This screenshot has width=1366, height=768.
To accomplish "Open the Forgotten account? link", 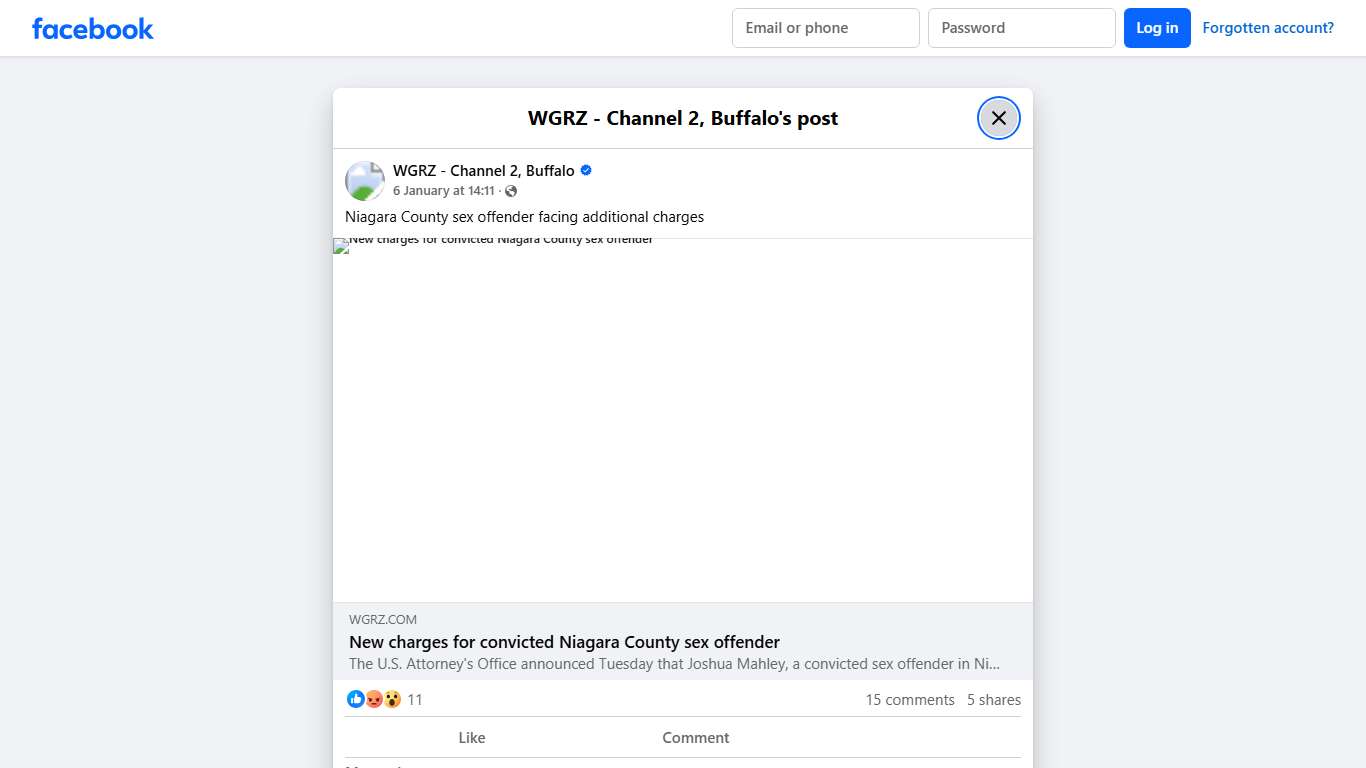I will pyautogui.click(x=1268, y=28).
